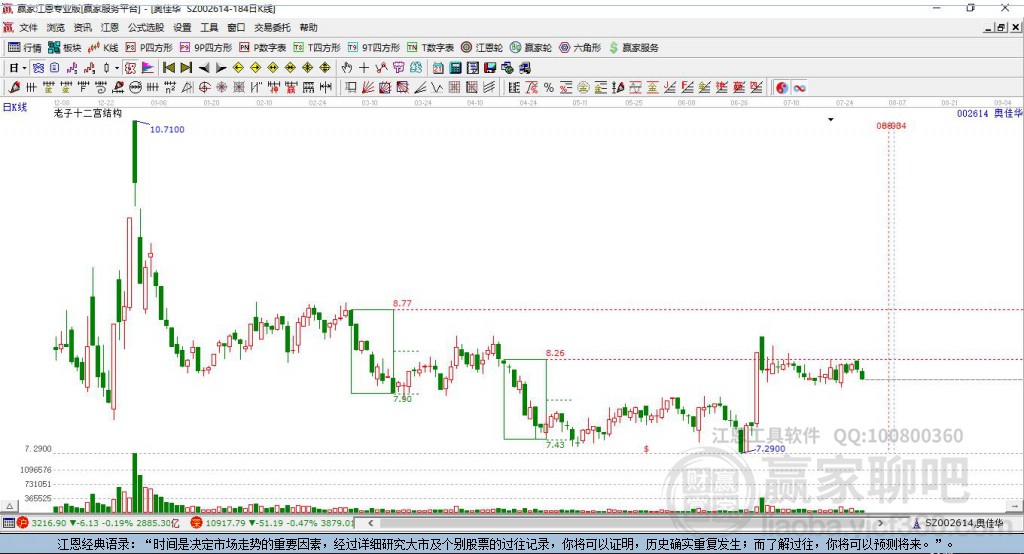Switch to K线 candlestick chart
The height and width of the screenshot is (554, 1024).
pos(103,48)
